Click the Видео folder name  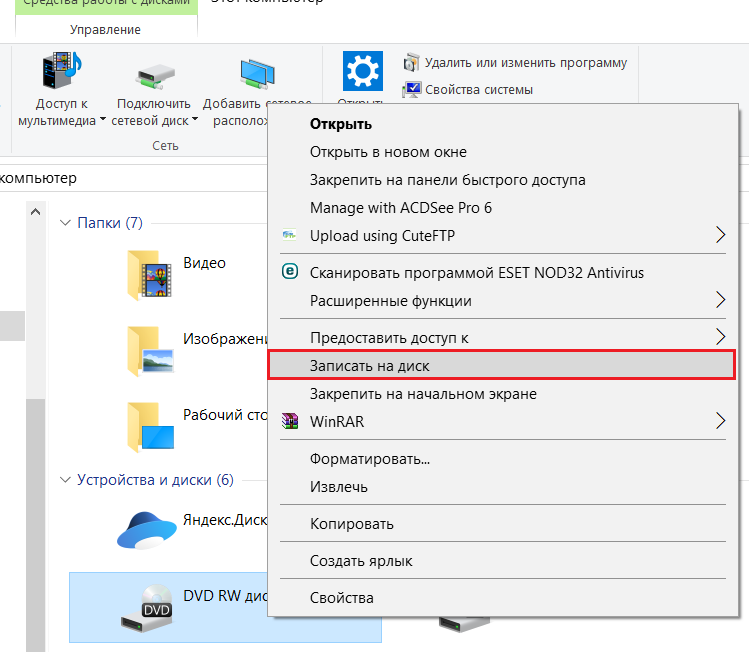coord(204,263)
